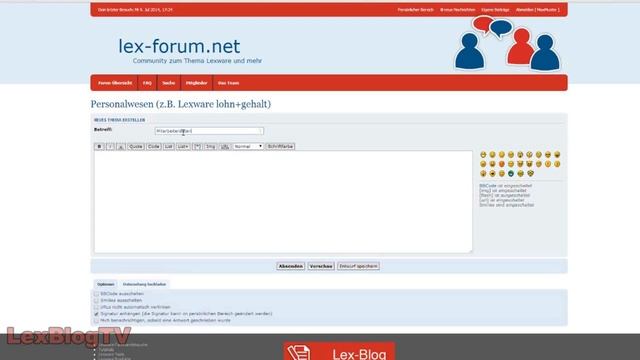Apply italic with the i button
Image resolution: width=640 pixels, height=360 pixels.
coord(110,147)
